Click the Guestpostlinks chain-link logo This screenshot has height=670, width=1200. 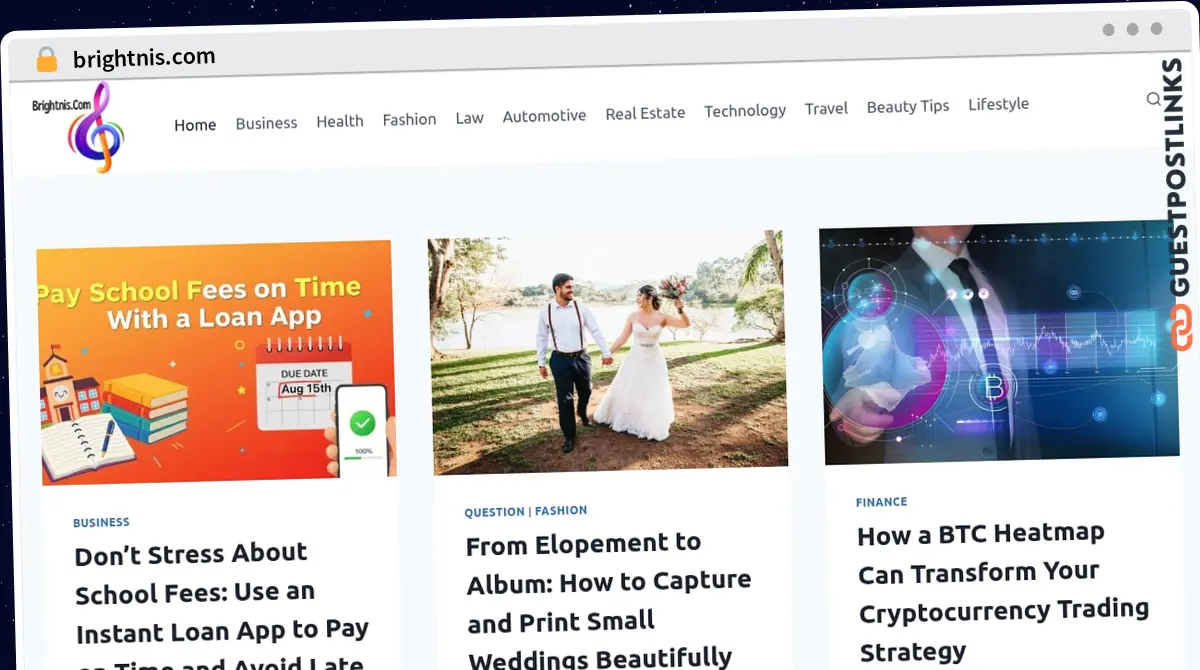pos(1181,329)
